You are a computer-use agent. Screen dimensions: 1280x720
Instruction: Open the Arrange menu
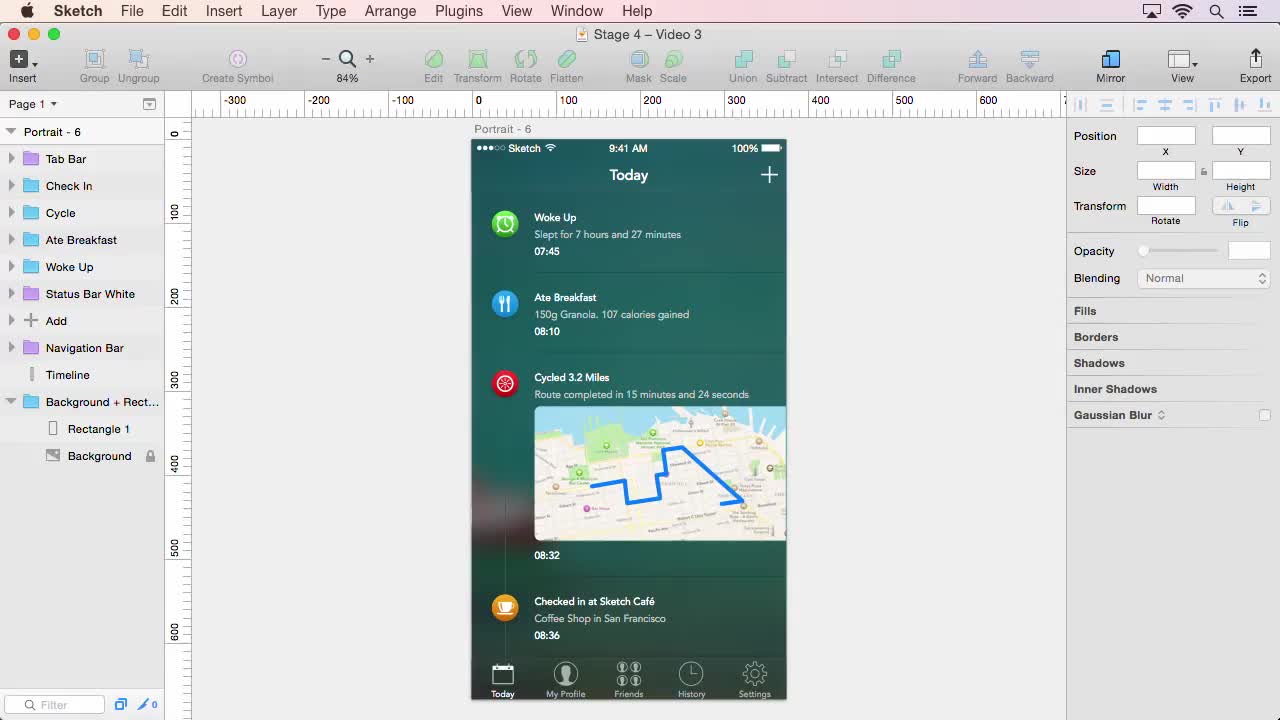coord(390,11)
